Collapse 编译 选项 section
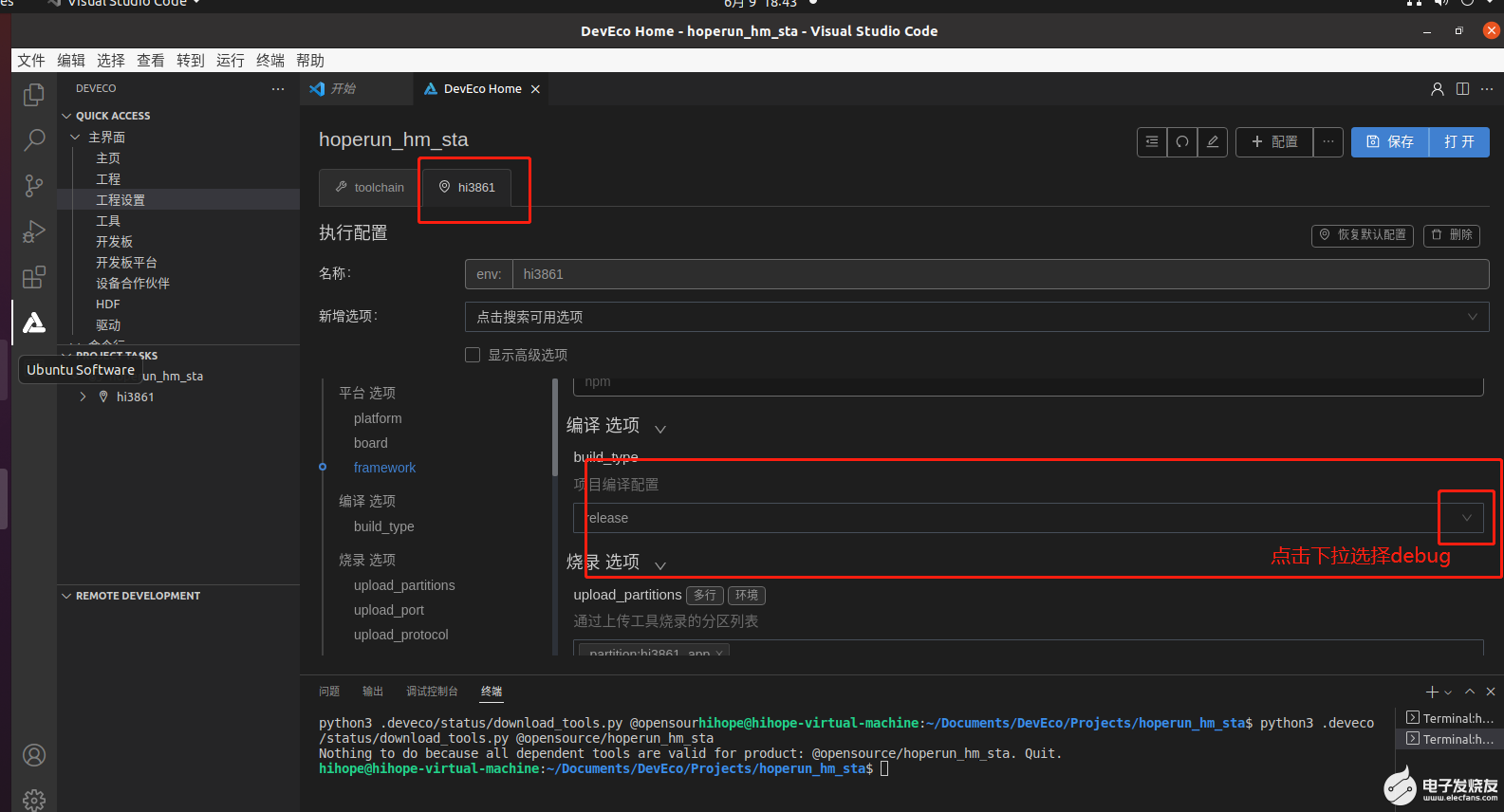Image resolution: width=1504 pixels, height=812 pixels. (x=660, y=429)
